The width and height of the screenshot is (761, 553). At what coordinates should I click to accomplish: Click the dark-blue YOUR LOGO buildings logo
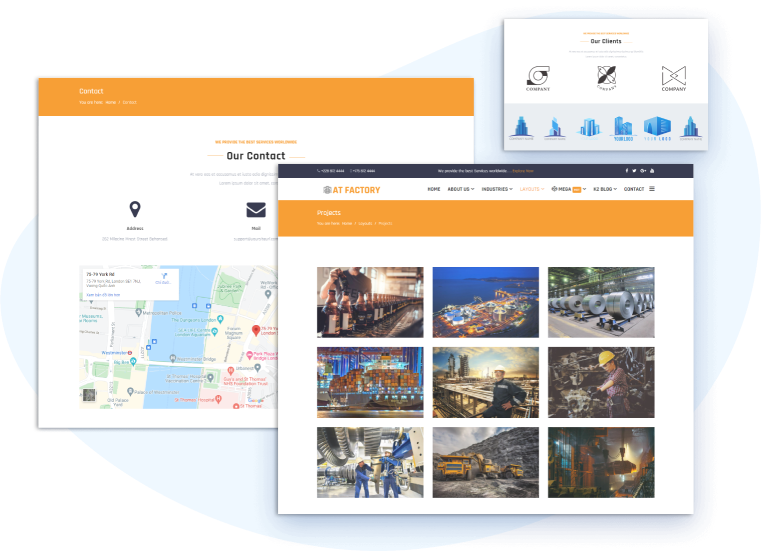coord(623,129)
